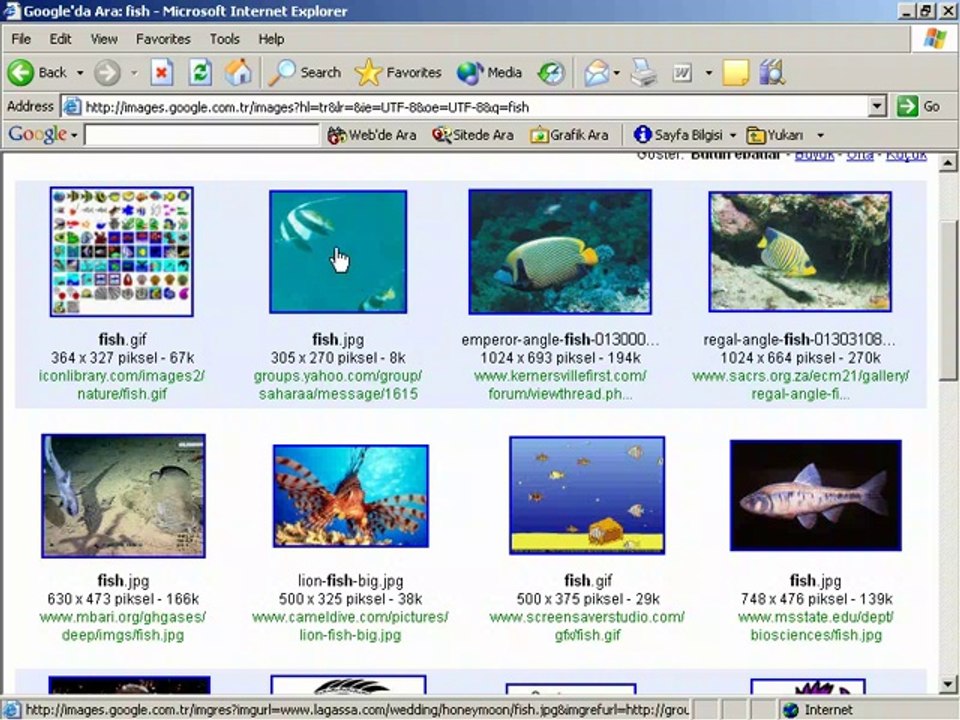960x720 pixels.
Task: Click the www.kernersvillefirst.com link text
Action: pyautogui.click(x=560, y=375)
